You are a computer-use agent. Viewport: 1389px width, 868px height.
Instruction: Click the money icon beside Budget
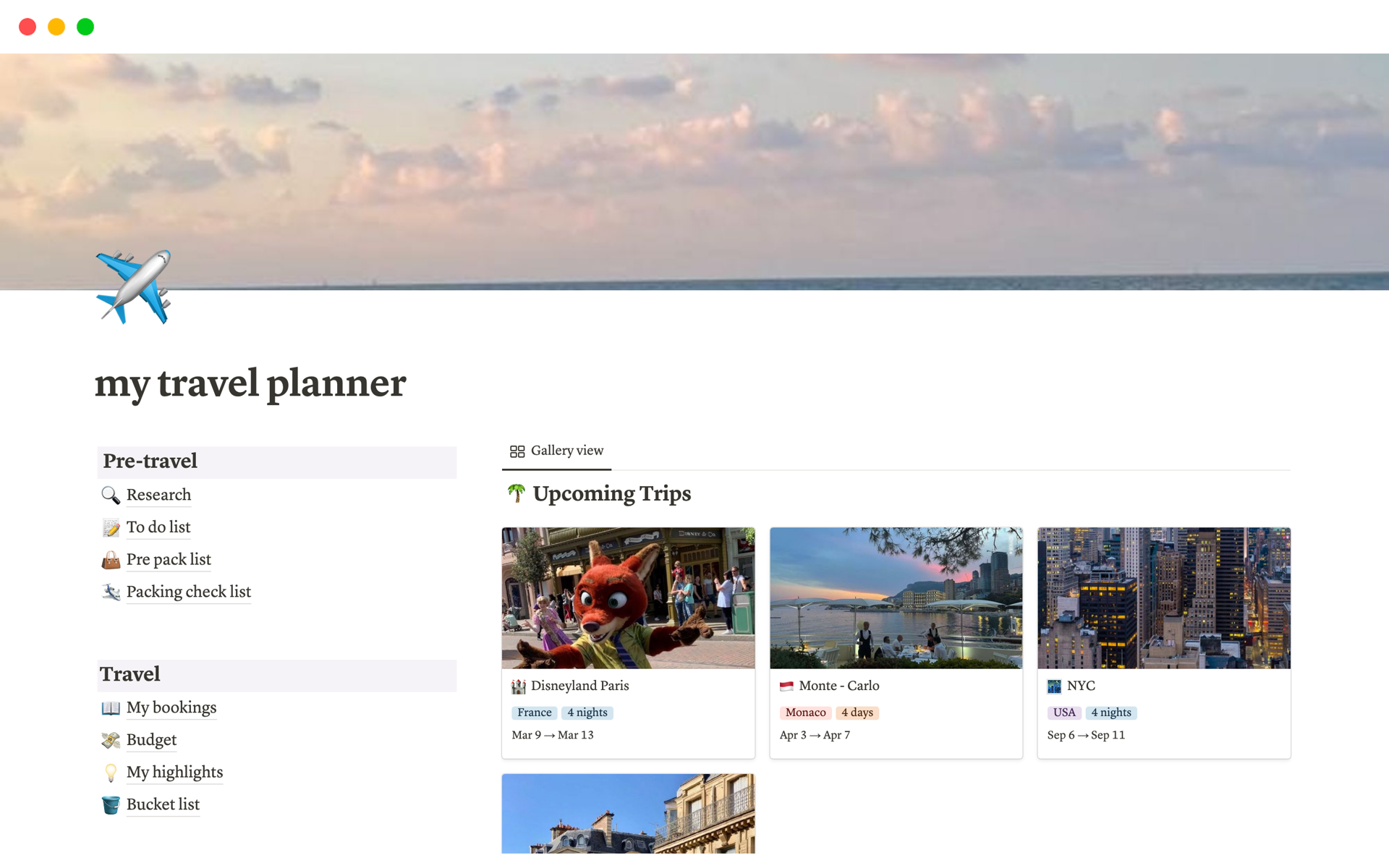coord(110,740)
